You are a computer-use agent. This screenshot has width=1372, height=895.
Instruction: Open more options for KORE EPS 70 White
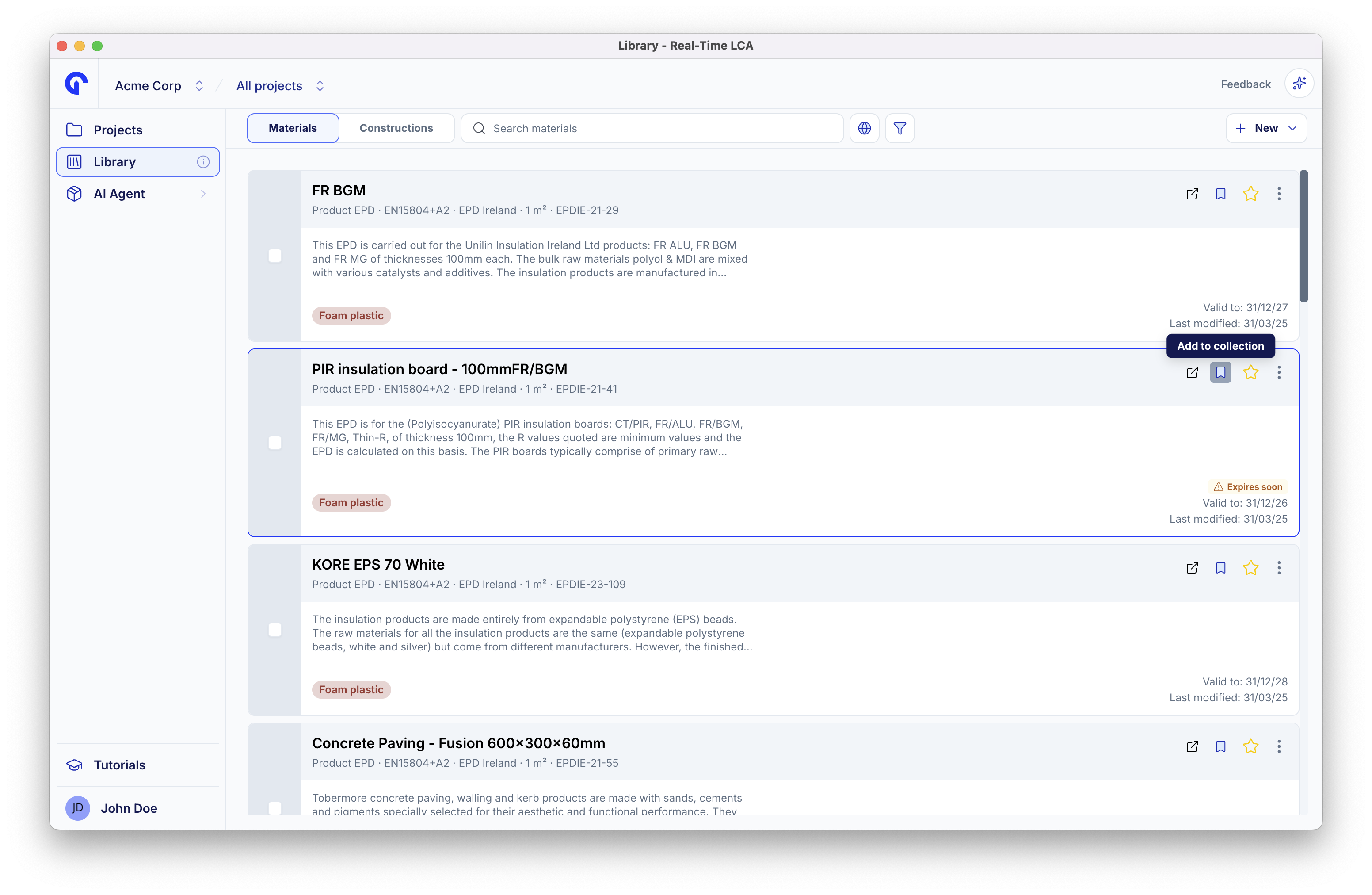[x=1279, y=568]
